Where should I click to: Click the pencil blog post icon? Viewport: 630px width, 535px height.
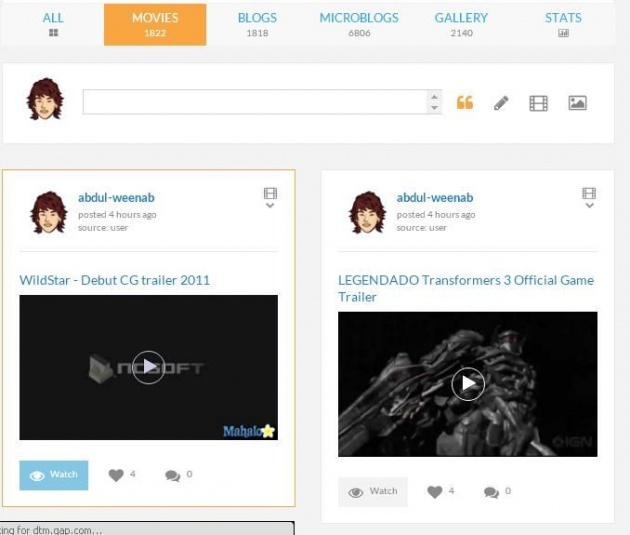[x=501, y=103]
